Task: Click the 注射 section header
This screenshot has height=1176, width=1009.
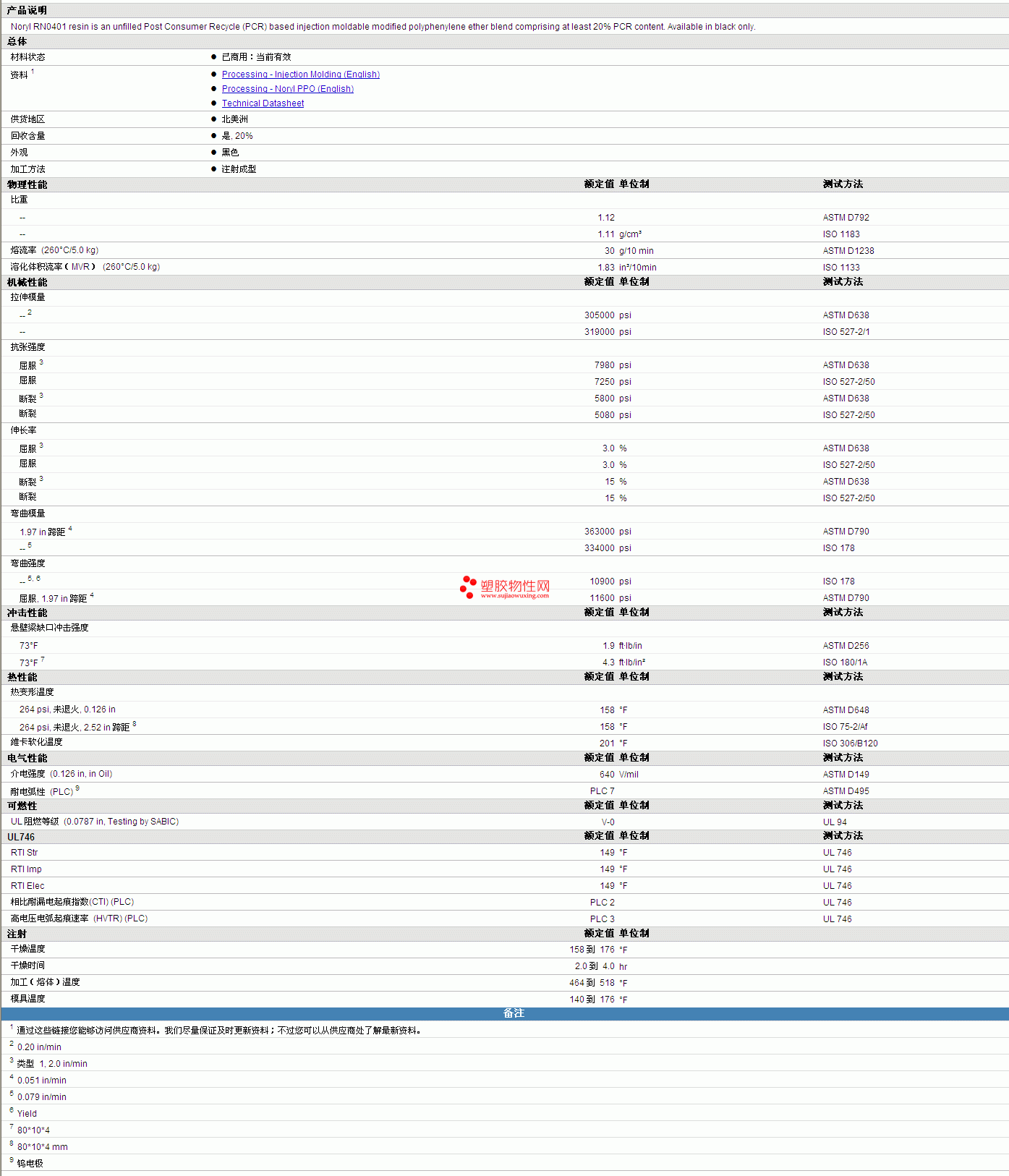Action: click(x=17, y=934)
